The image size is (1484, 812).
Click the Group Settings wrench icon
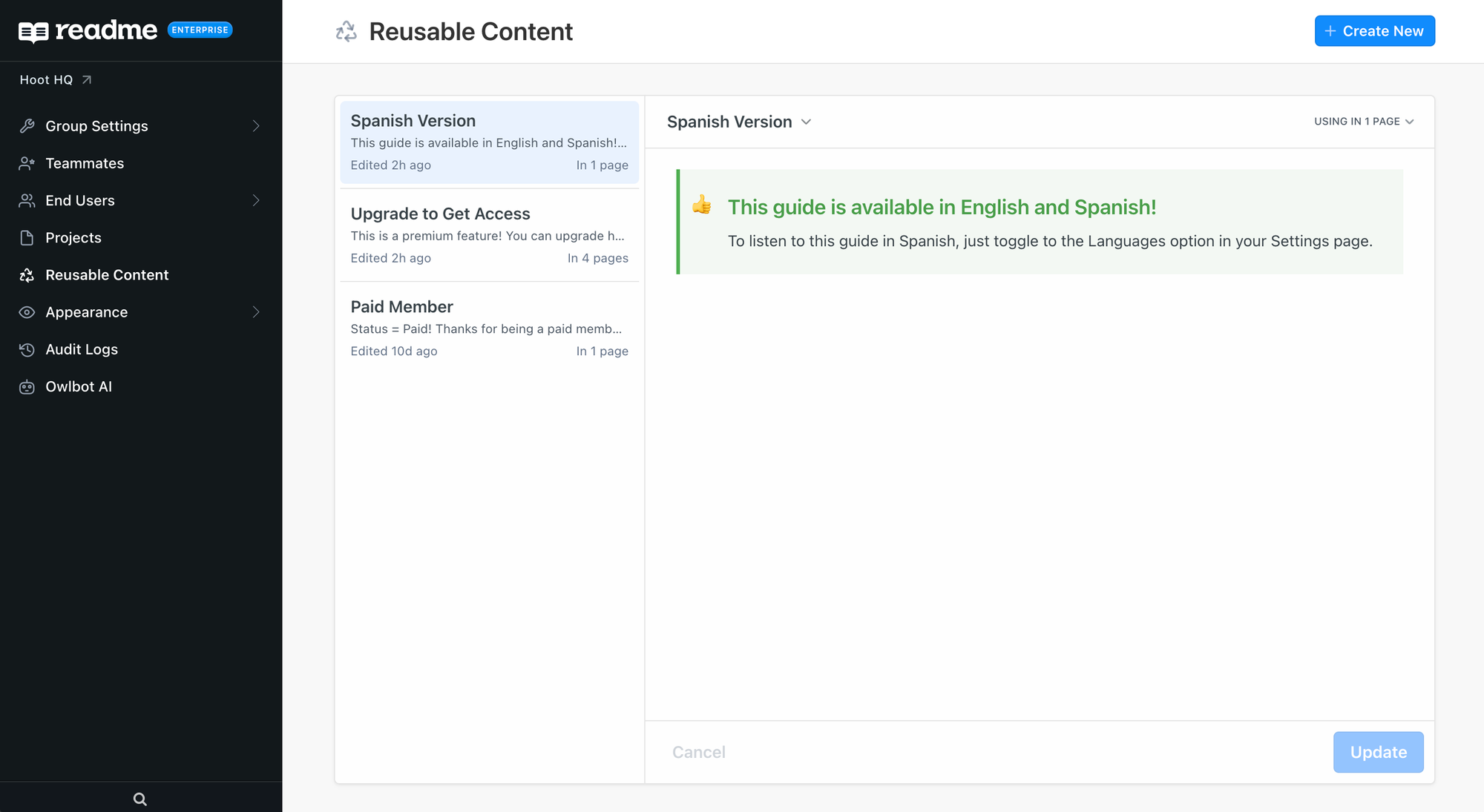coord(27,126)
